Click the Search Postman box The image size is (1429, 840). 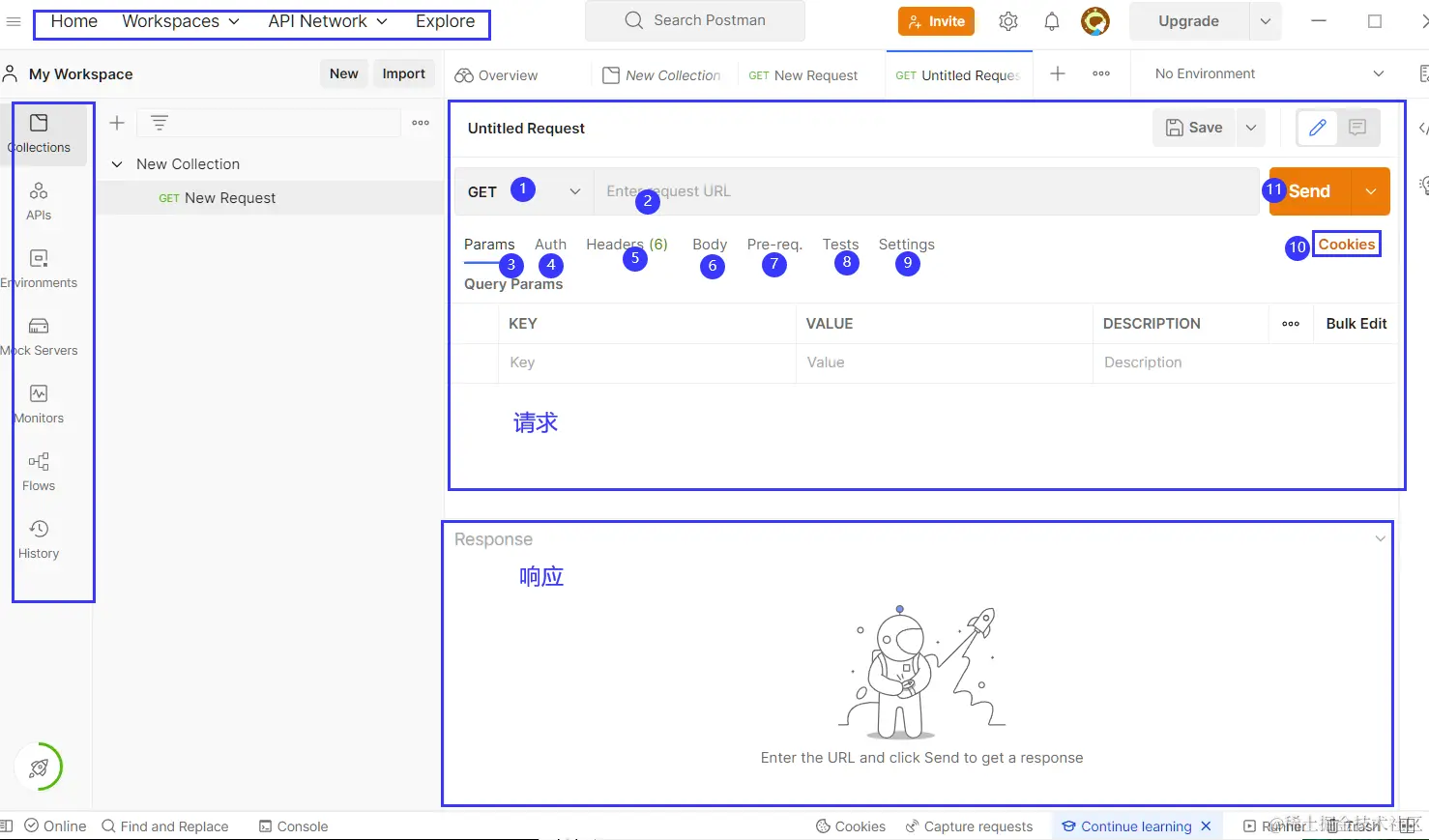[694, 20]
